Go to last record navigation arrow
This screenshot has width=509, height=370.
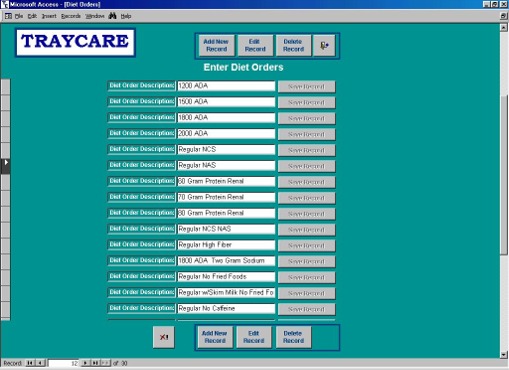pyautogui.click(x=95, y=363)
